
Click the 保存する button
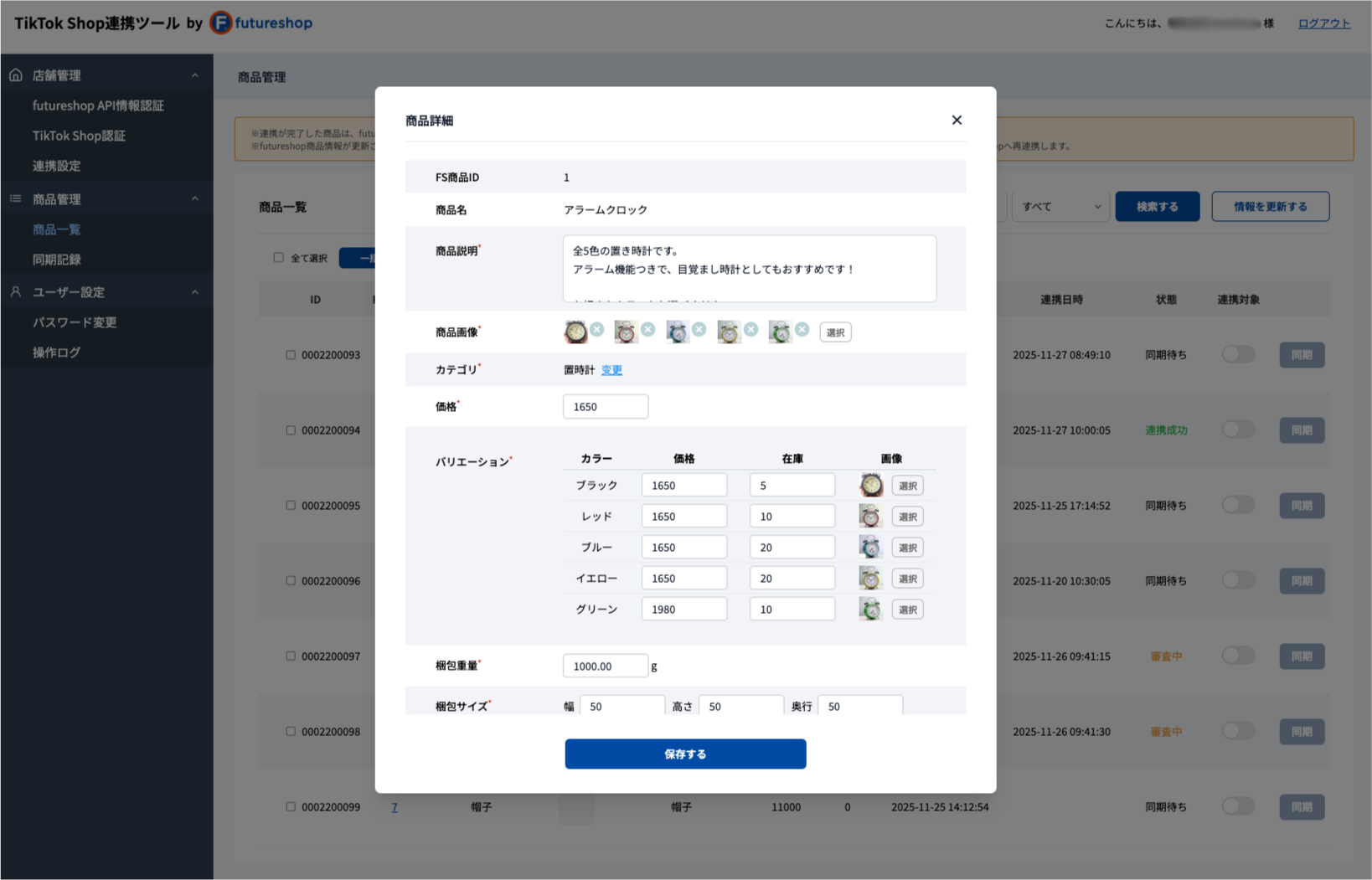tap(685, 754)
